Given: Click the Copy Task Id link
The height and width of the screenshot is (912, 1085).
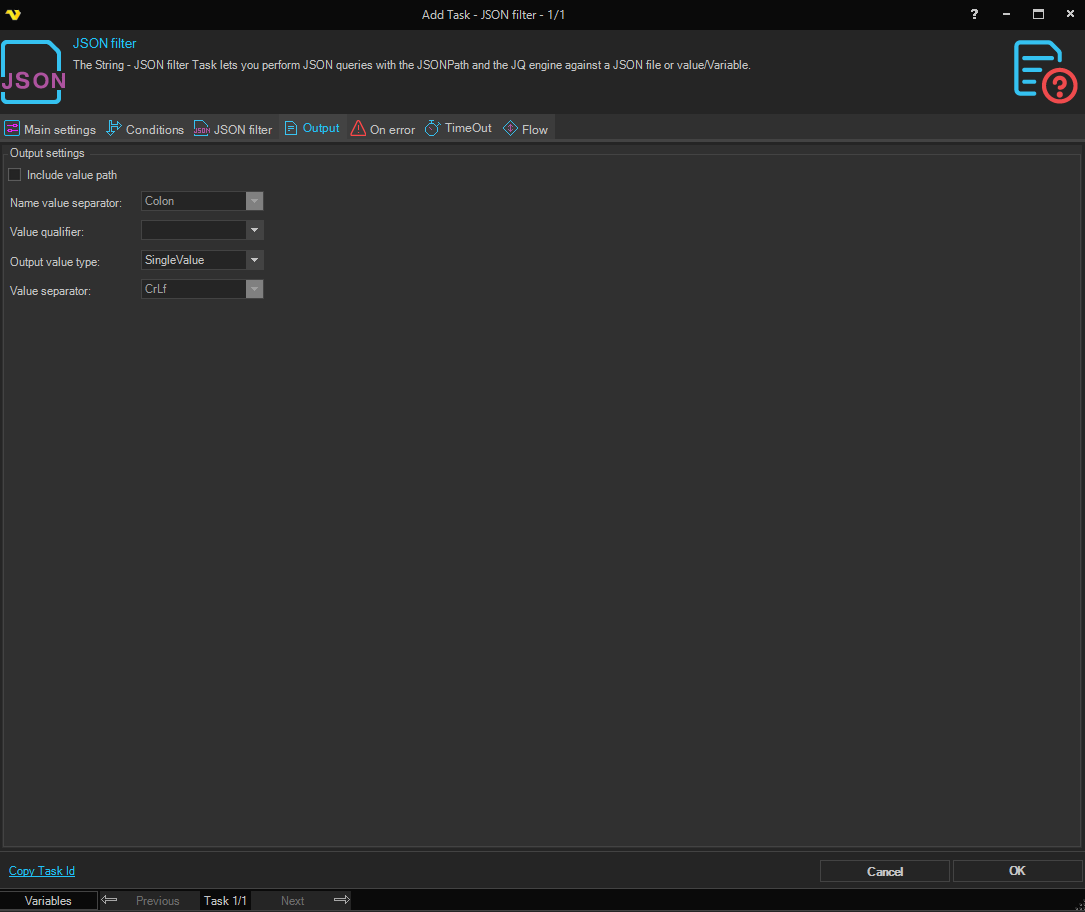Looking at the screenshot, I should (x=42, y=871).
